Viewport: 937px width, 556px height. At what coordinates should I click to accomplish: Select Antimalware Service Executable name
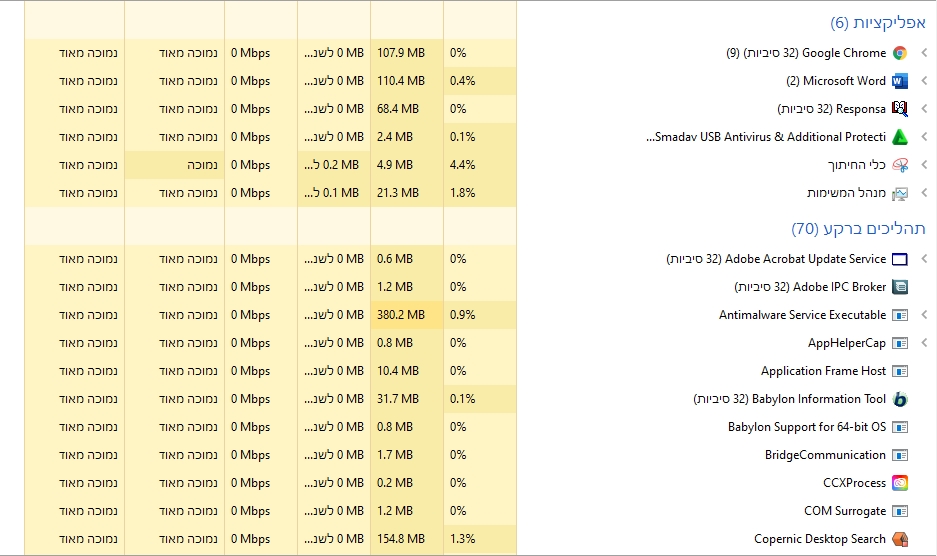point(803,315)
